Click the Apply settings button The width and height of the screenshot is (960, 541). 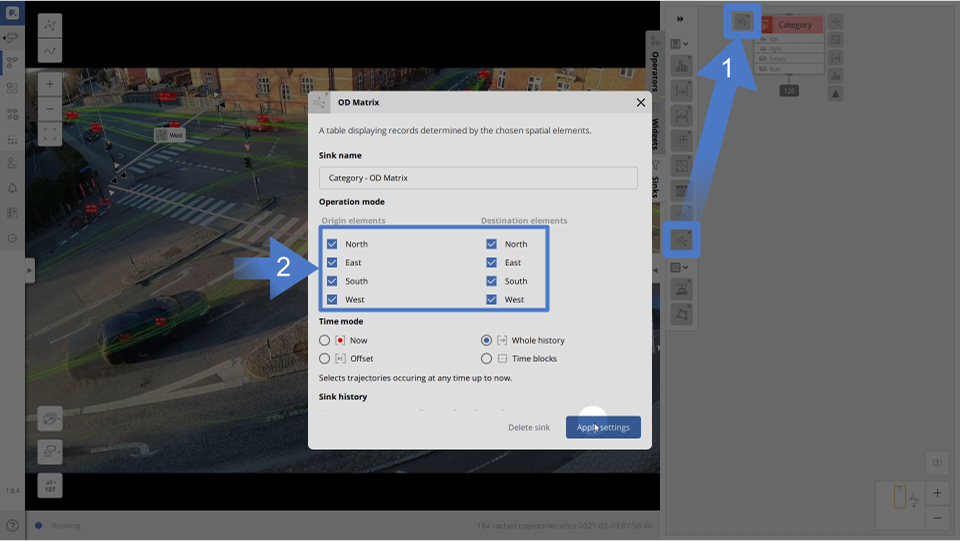tap(603, 427)
